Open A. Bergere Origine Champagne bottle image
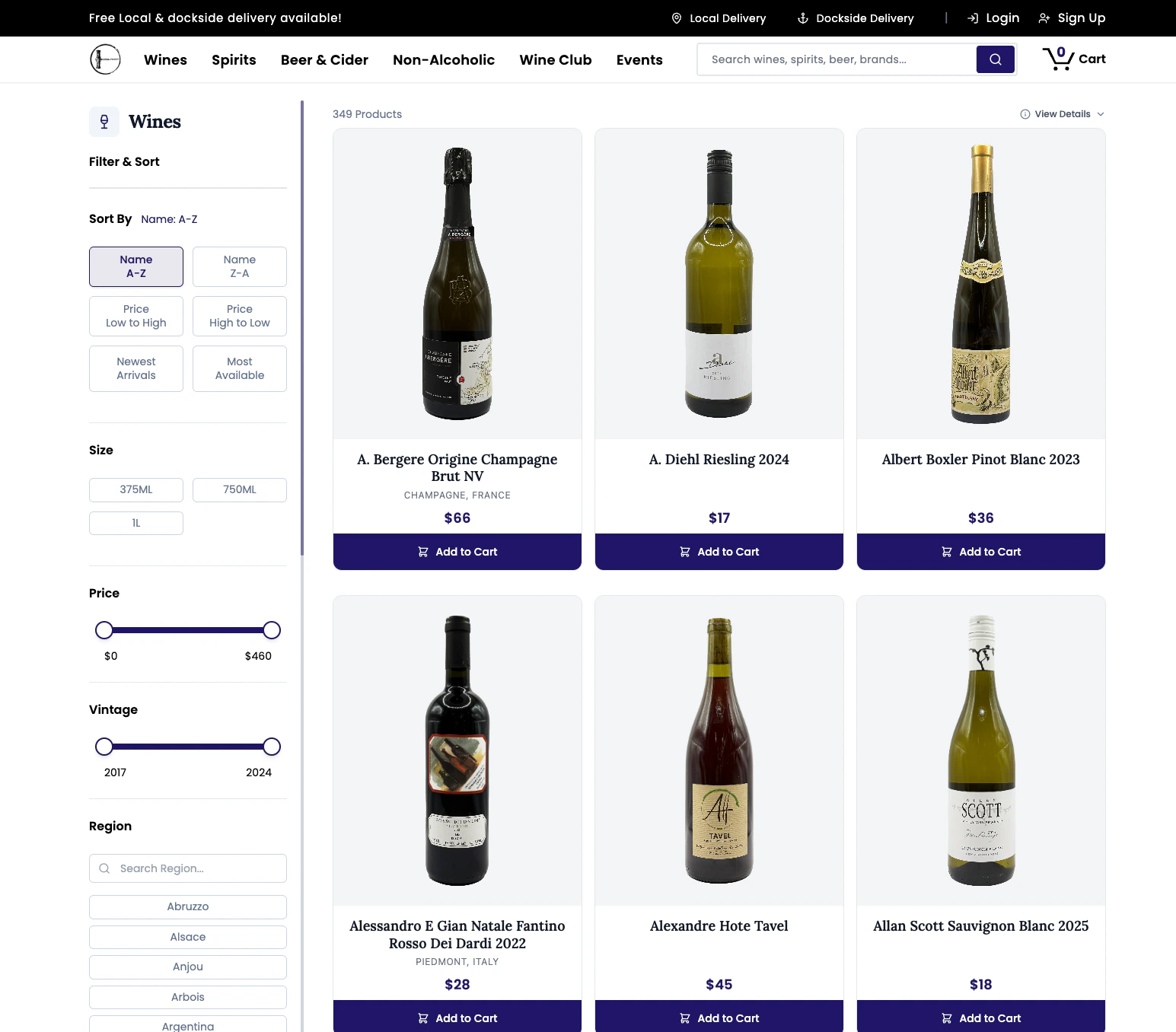1176x1032 pixels. tap(457, 284)
